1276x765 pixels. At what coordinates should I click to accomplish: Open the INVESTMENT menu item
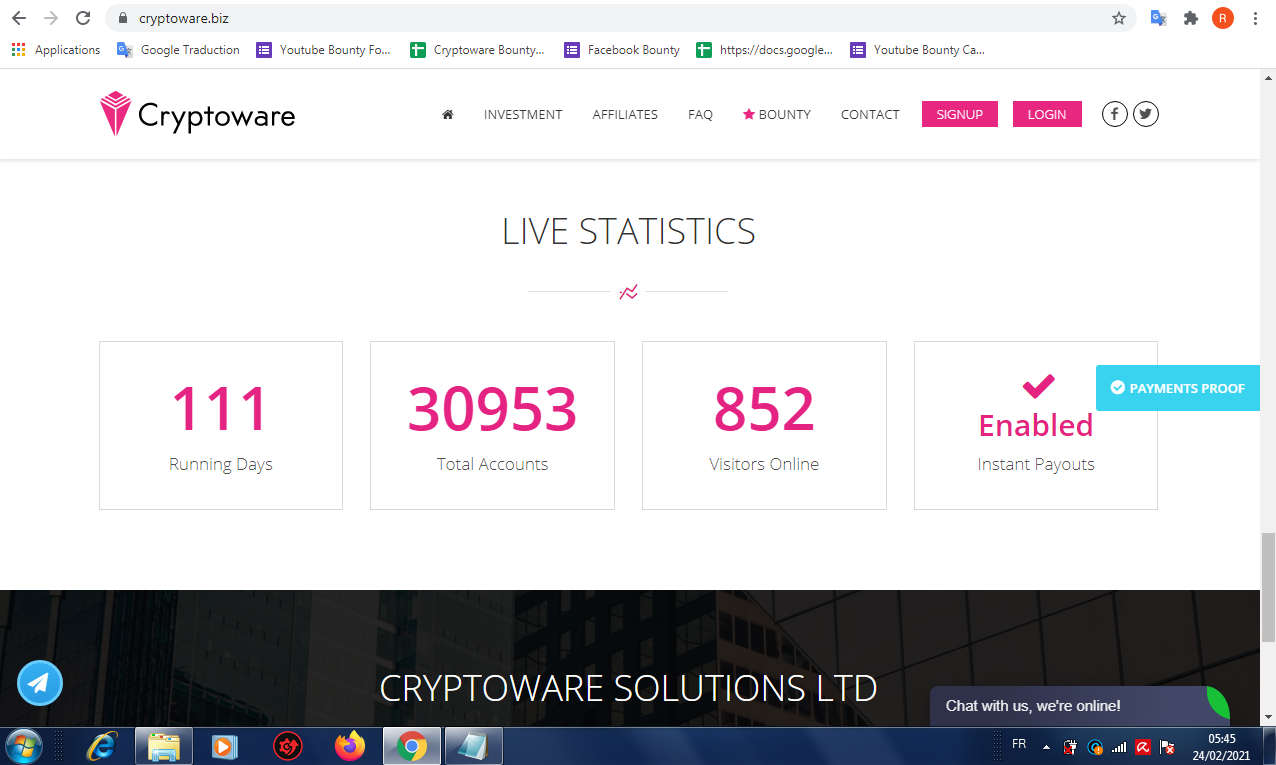pyautogui.click(x=523, y=114)
